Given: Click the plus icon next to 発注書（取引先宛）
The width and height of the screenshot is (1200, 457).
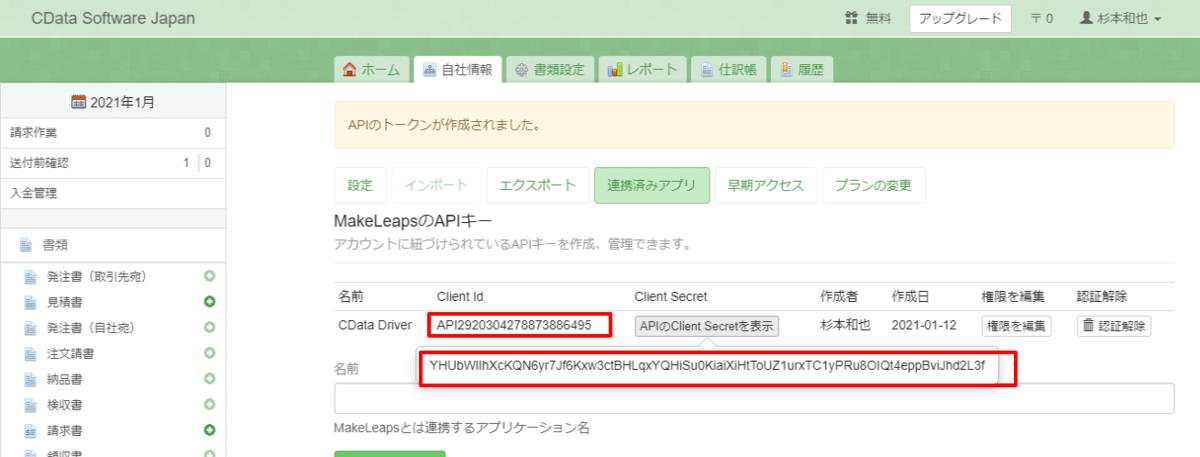Looking at the screenshot, I should tap(210, 275).
